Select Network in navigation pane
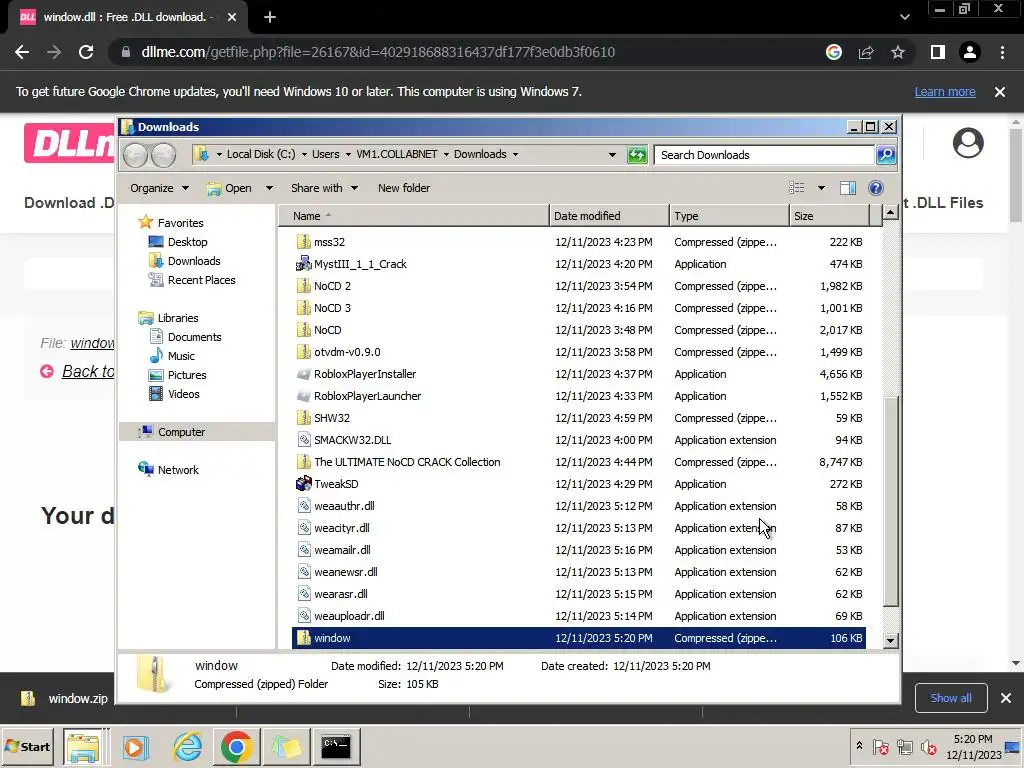Image resolution: width=1024 pixels, height=768 pixels. (168, 470)
